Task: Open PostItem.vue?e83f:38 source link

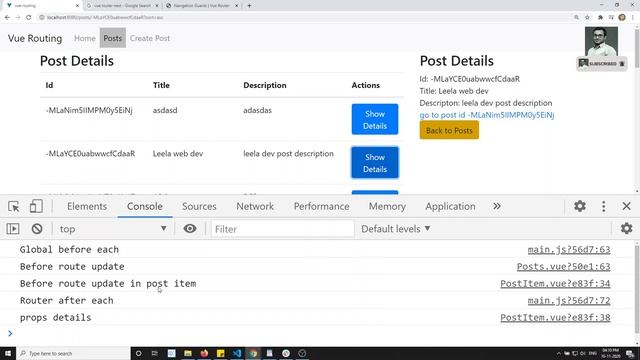Action: click(x=556, y=318)
